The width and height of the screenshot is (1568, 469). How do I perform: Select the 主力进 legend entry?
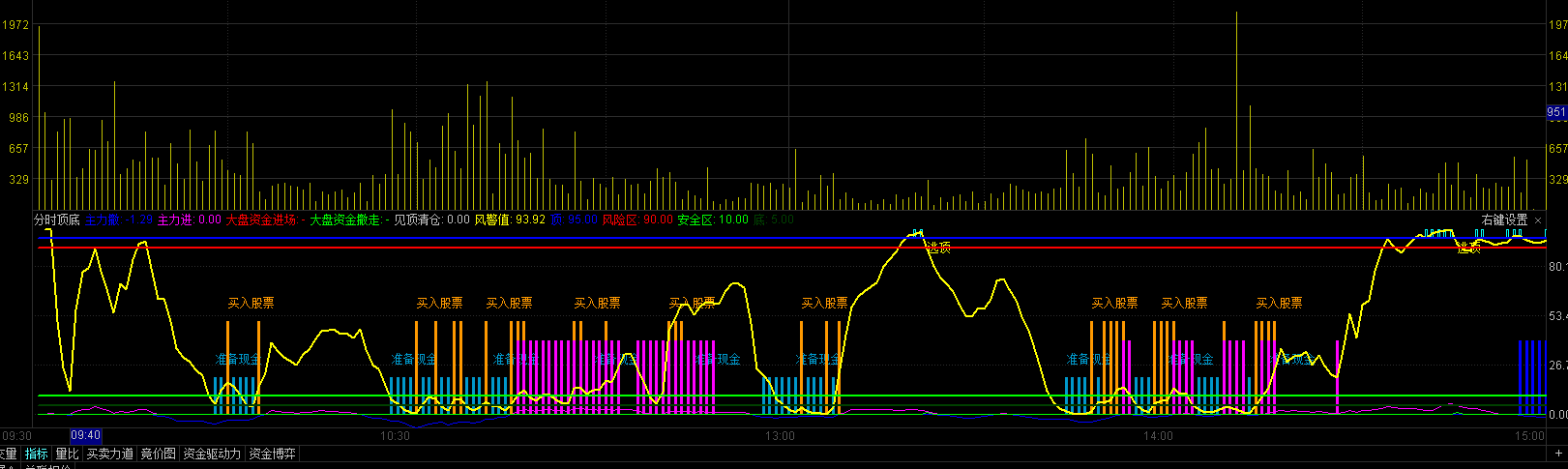coord(189,220)
